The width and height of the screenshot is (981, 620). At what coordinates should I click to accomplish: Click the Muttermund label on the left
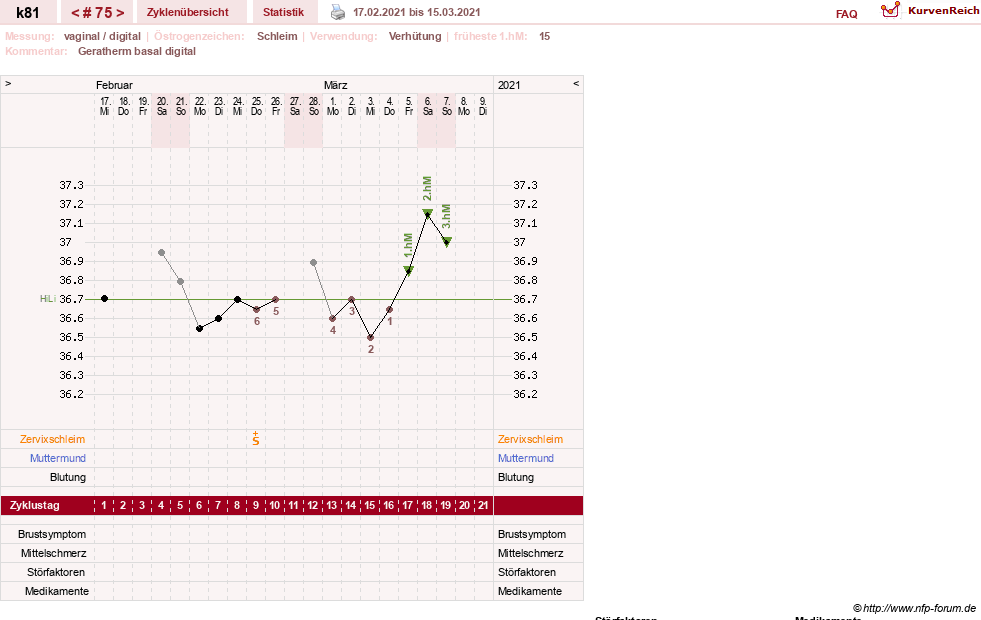[58, 458]
